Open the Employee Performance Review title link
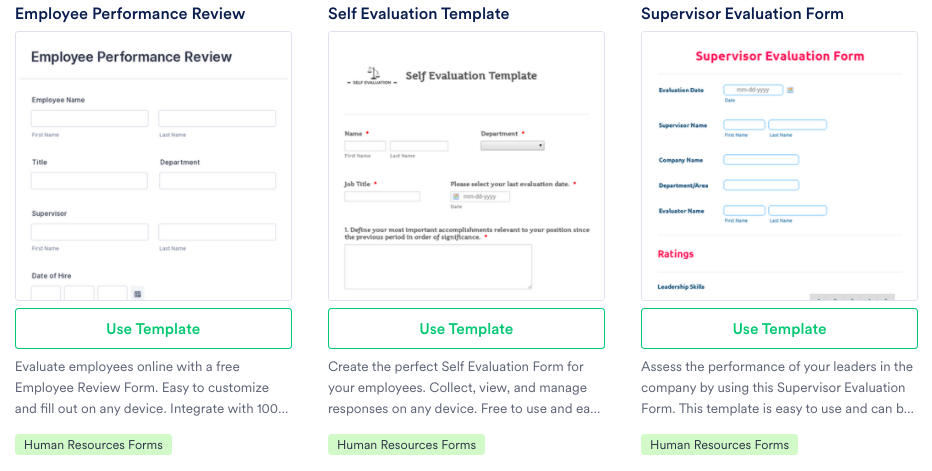Screen dimensions: 932x471 pos(130,14)
